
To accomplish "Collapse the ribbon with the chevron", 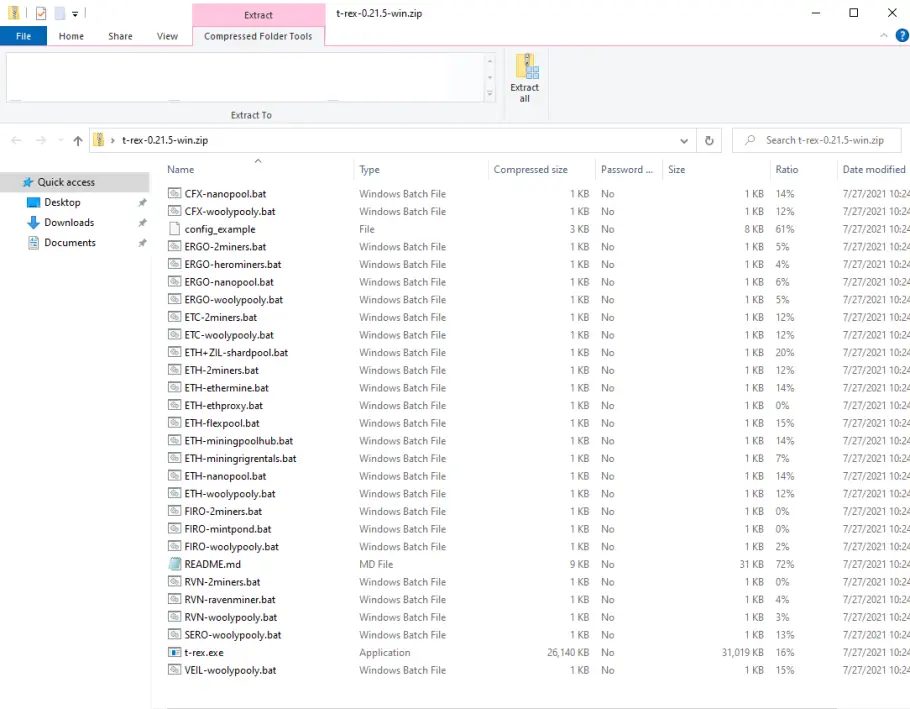I will pyautogui.click(x=883, y=35).
